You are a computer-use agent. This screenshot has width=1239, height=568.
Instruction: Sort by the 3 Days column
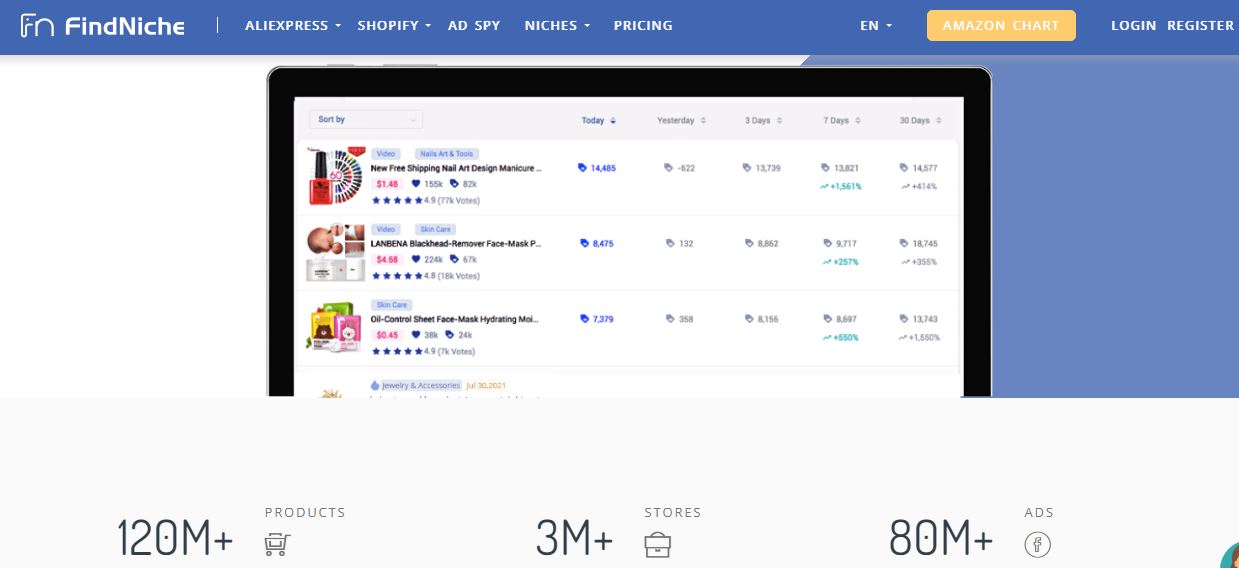click(763, 121)
